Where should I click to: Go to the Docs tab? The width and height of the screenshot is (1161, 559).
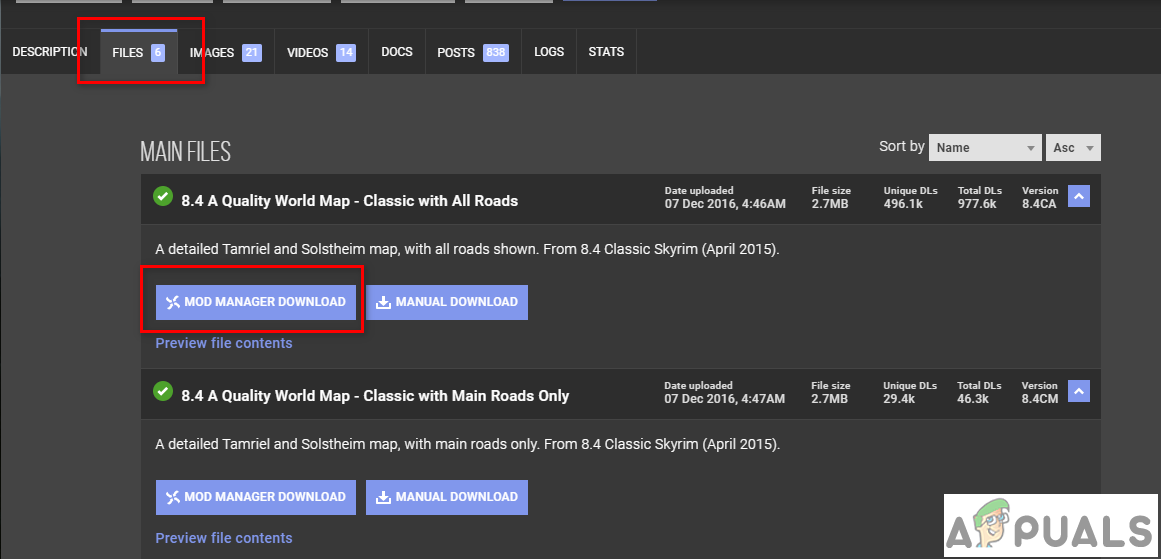[x=397, y=52]
